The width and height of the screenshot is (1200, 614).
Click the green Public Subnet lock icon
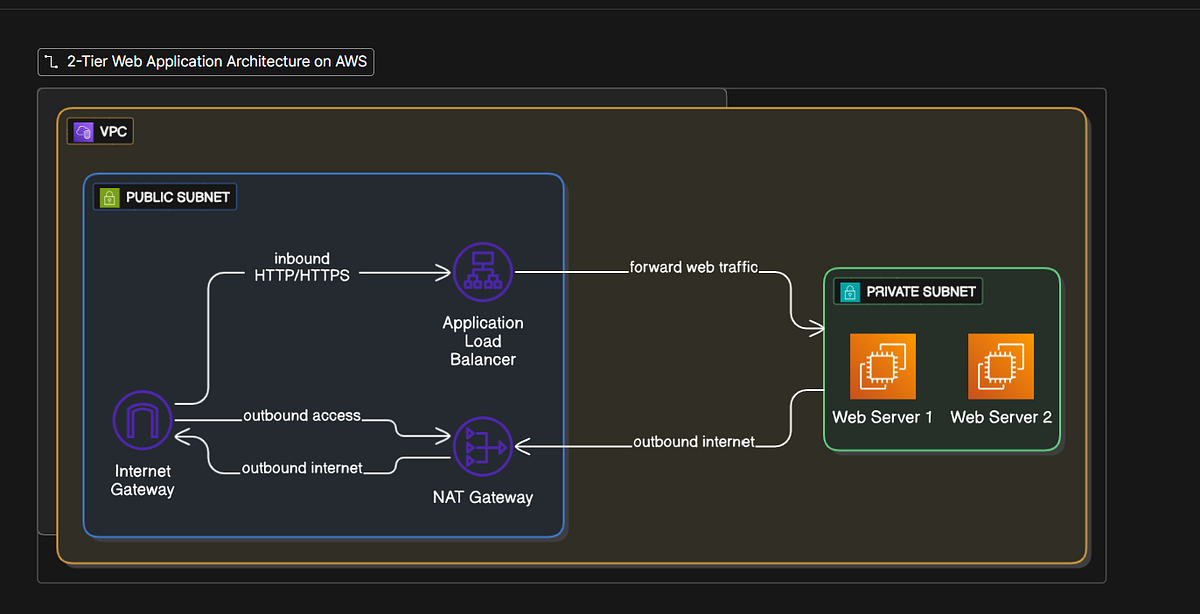click(109, 197)
